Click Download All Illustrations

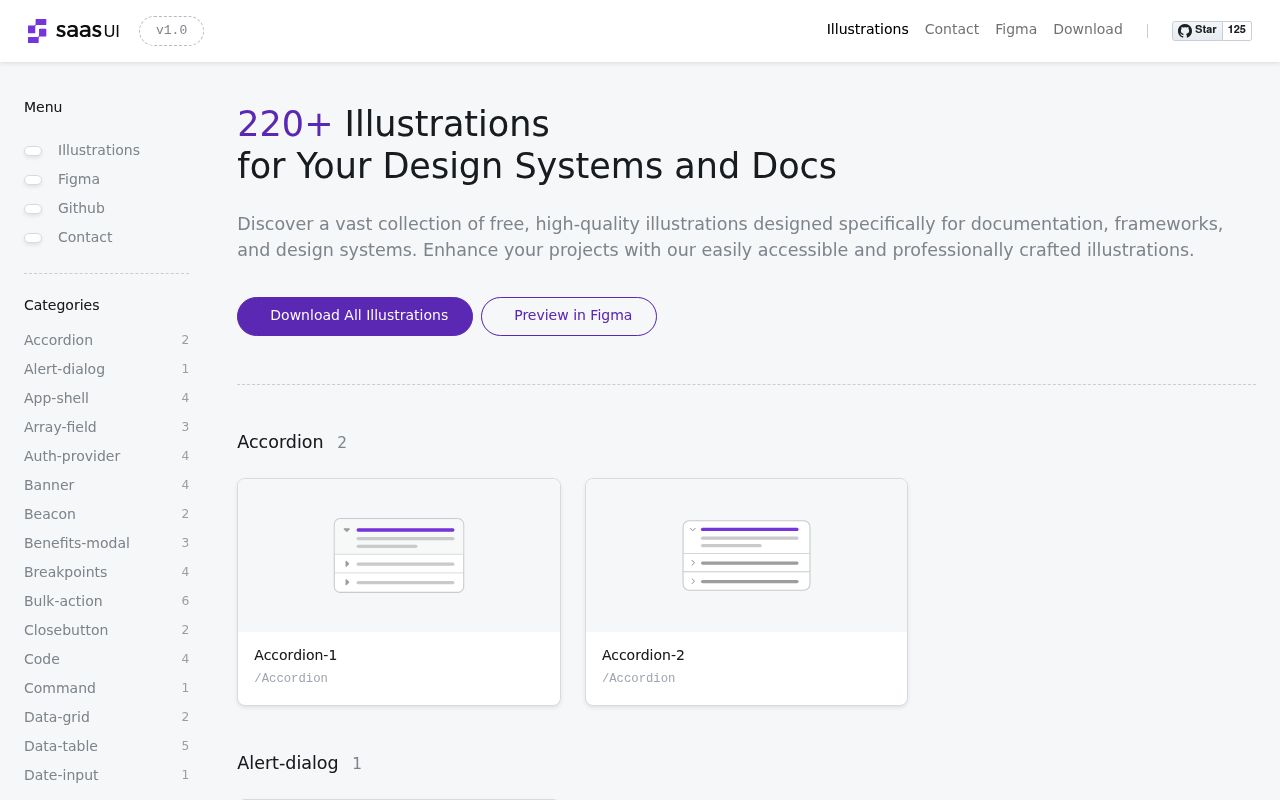[355, 316]
